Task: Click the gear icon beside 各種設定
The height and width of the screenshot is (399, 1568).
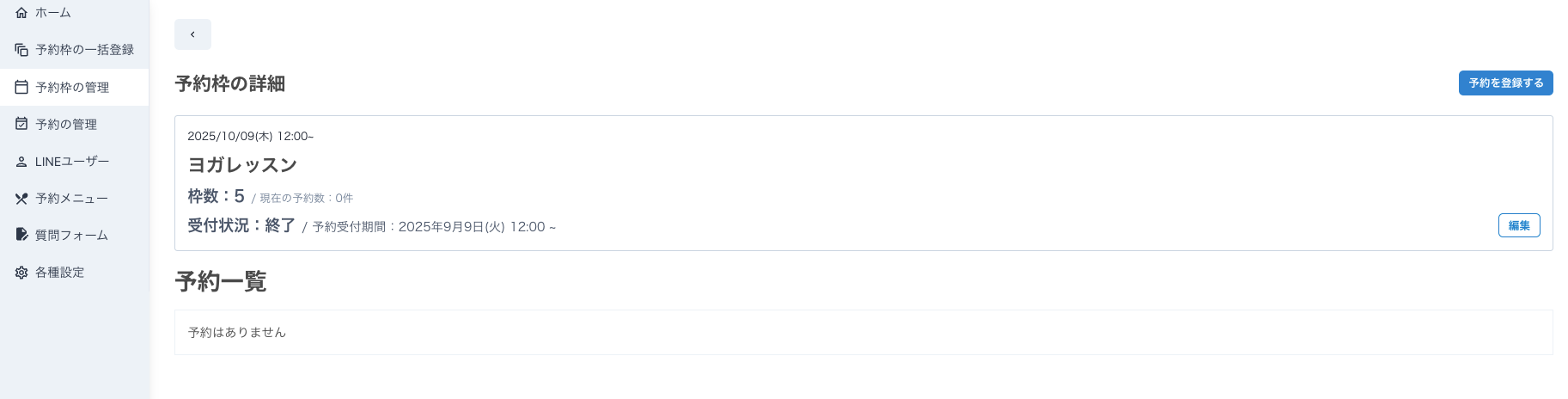Action: pos(21,273)
